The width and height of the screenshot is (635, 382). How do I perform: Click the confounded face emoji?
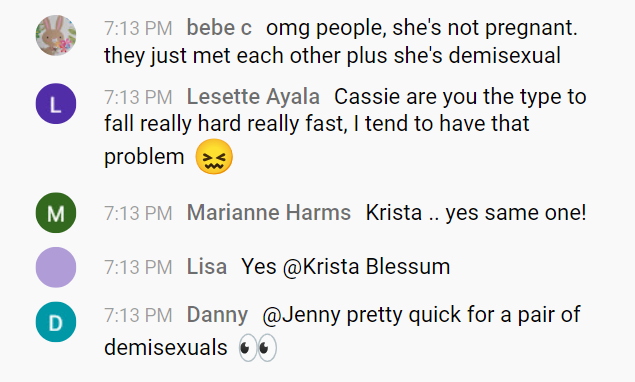point(214,157)
